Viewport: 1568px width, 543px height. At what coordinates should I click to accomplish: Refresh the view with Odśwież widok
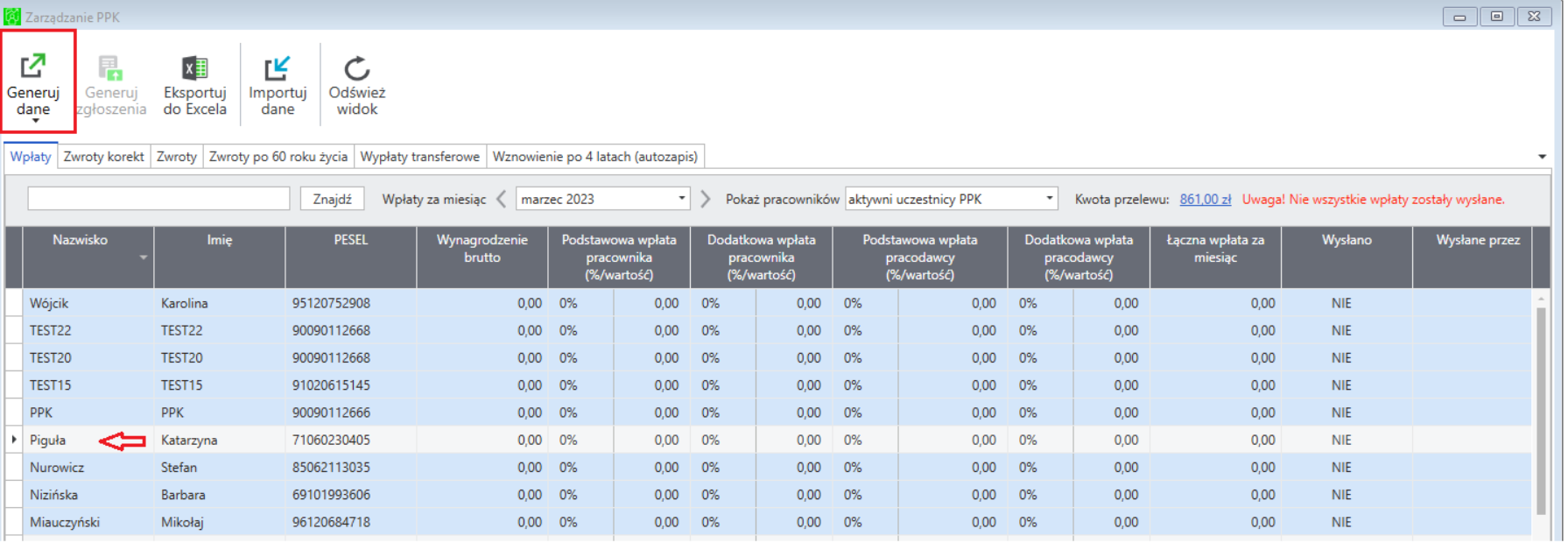[357, 85]
